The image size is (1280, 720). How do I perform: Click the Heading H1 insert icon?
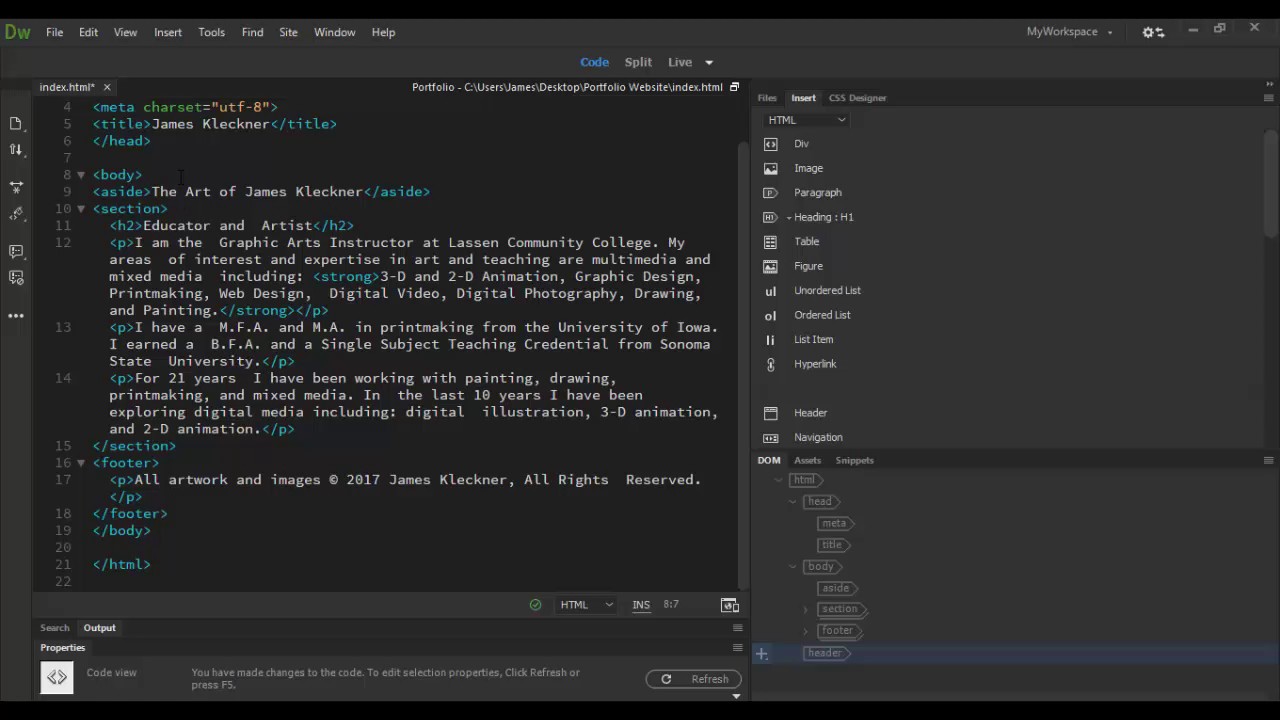click(x=769, y=217)
